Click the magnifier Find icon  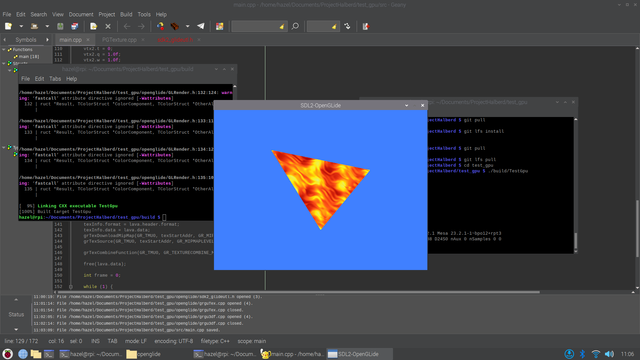point(295,26)
